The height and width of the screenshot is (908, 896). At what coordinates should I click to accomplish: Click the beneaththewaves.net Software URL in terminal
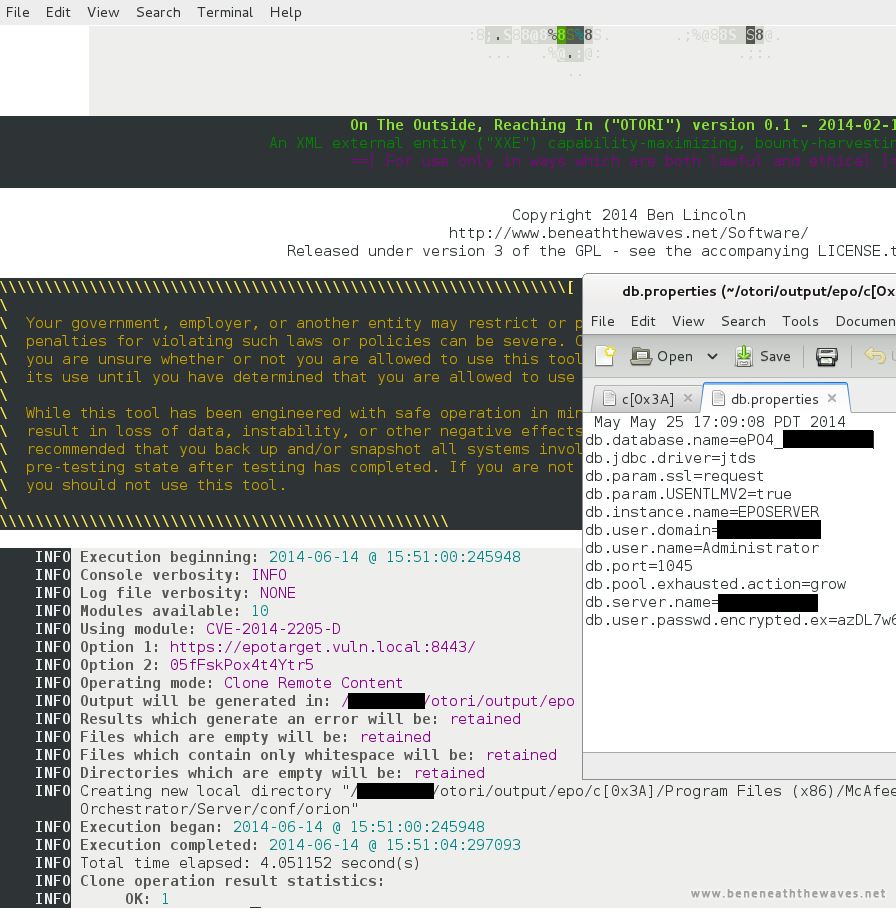pyautogui.click(x=628, y=233)
